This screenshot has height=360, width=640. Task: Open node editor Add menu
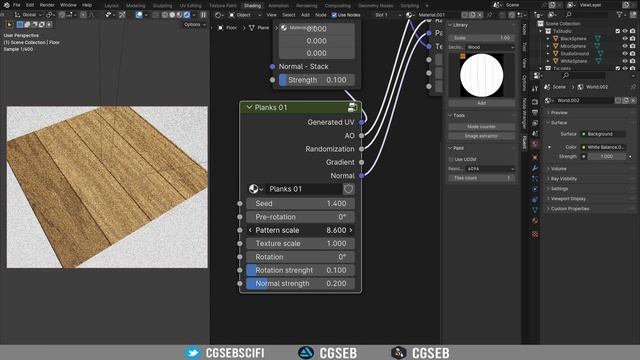coord(305,15)
